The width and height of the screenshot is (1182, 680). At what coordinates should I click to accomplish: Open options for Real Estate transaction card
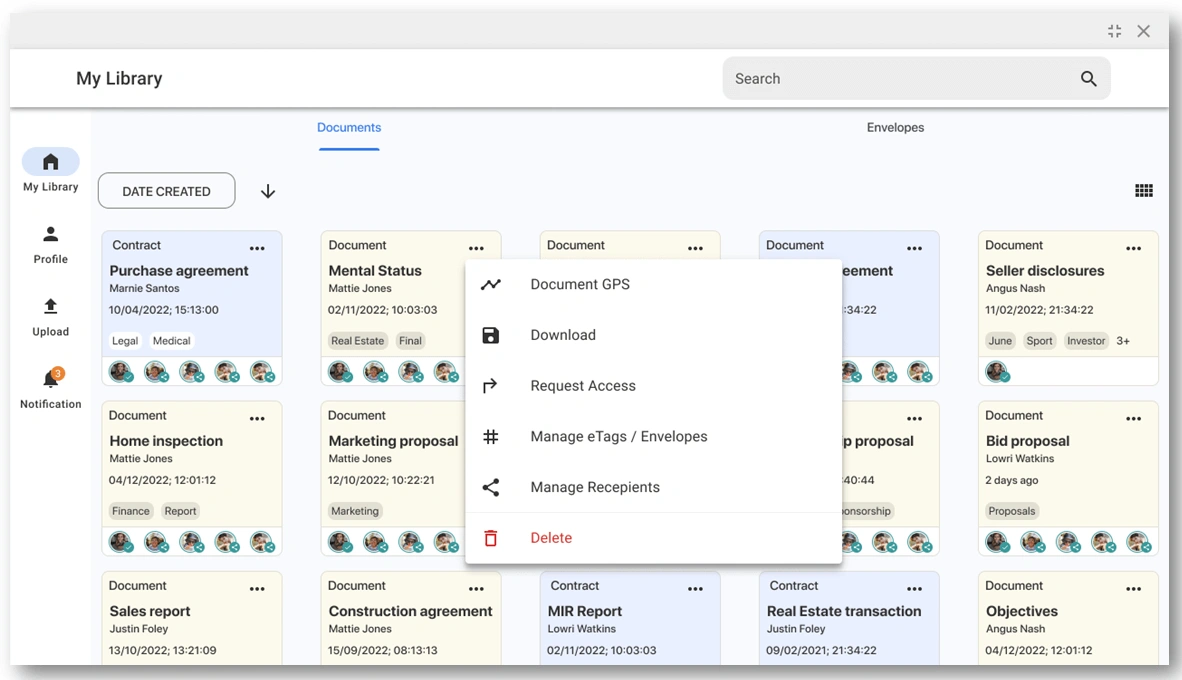pyautogui.click(x=914, y=589)
